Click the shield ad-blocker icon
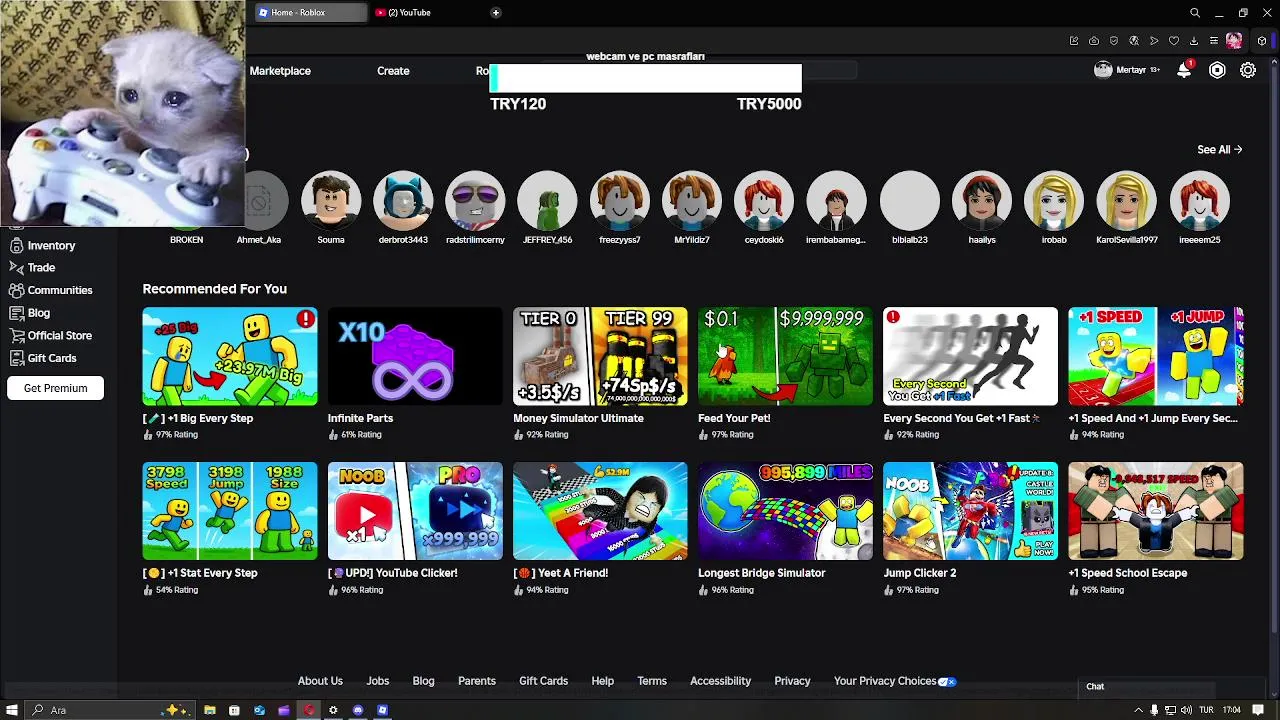The image size is (1280, 720). (1114, 41)
